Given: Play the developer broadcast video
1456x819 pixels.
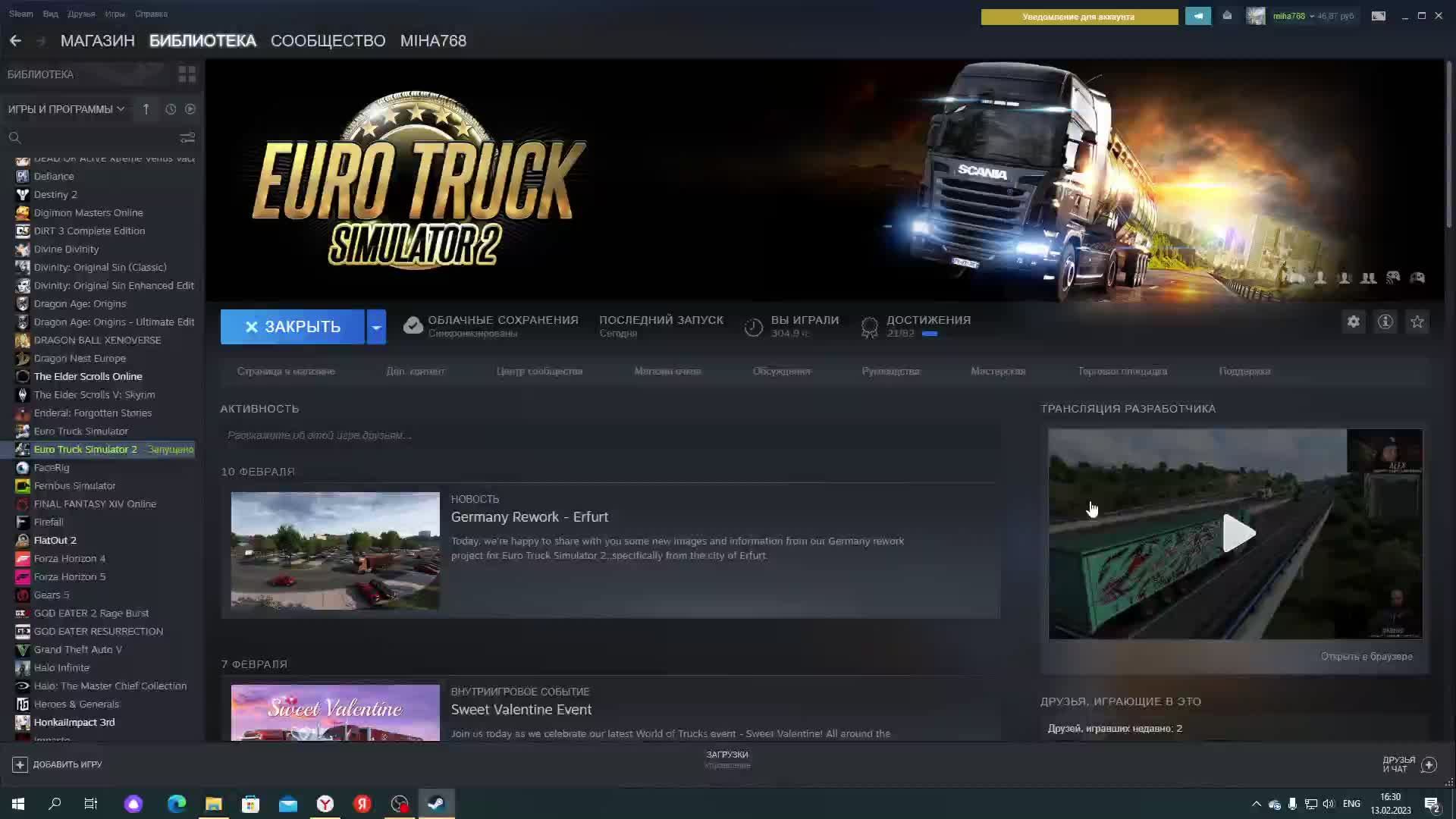Looking at the screenshot, I should pyautogui.click(x=1238, y=533).
